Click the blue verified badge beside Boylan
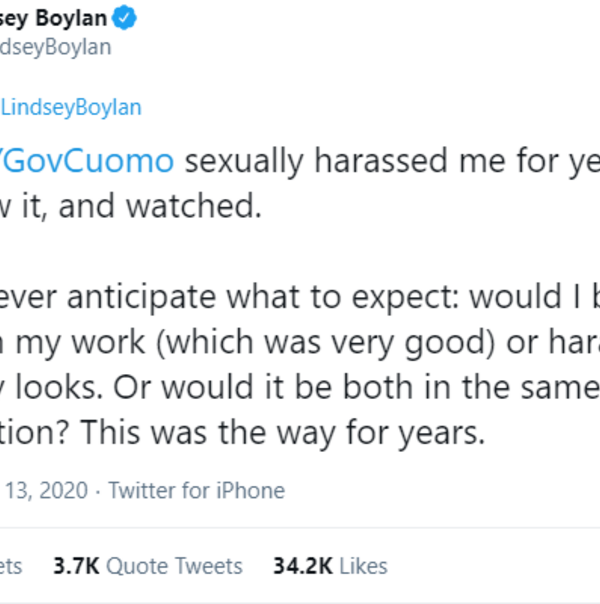The height and width of the screenshot is (604, 600). pos(126,16)
